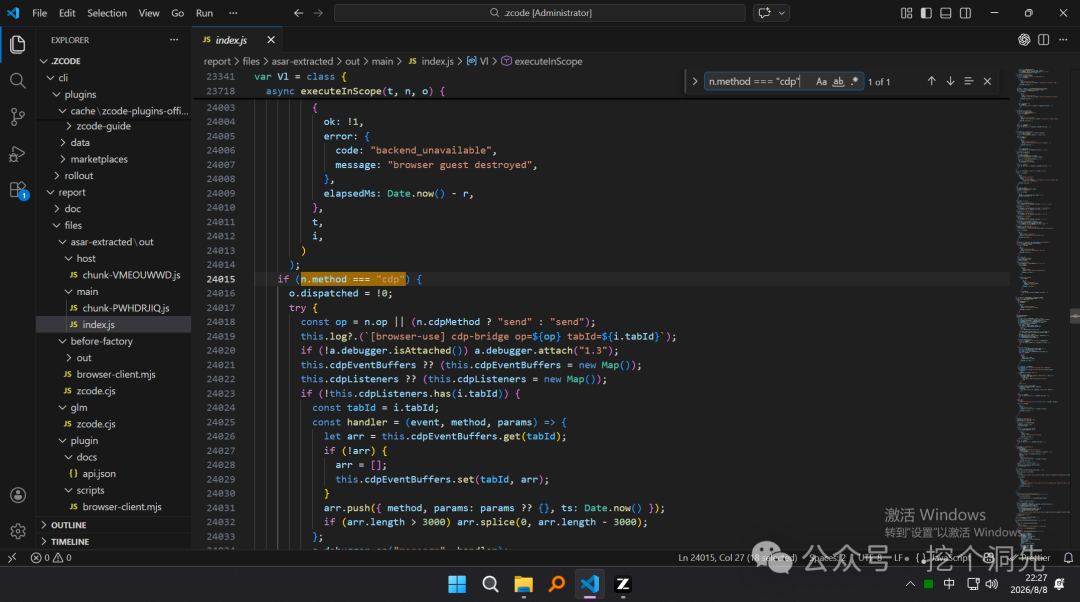This screenshot has height=602, width=1080.
Task: Open the Selection menu
Action: coord(107,13)
